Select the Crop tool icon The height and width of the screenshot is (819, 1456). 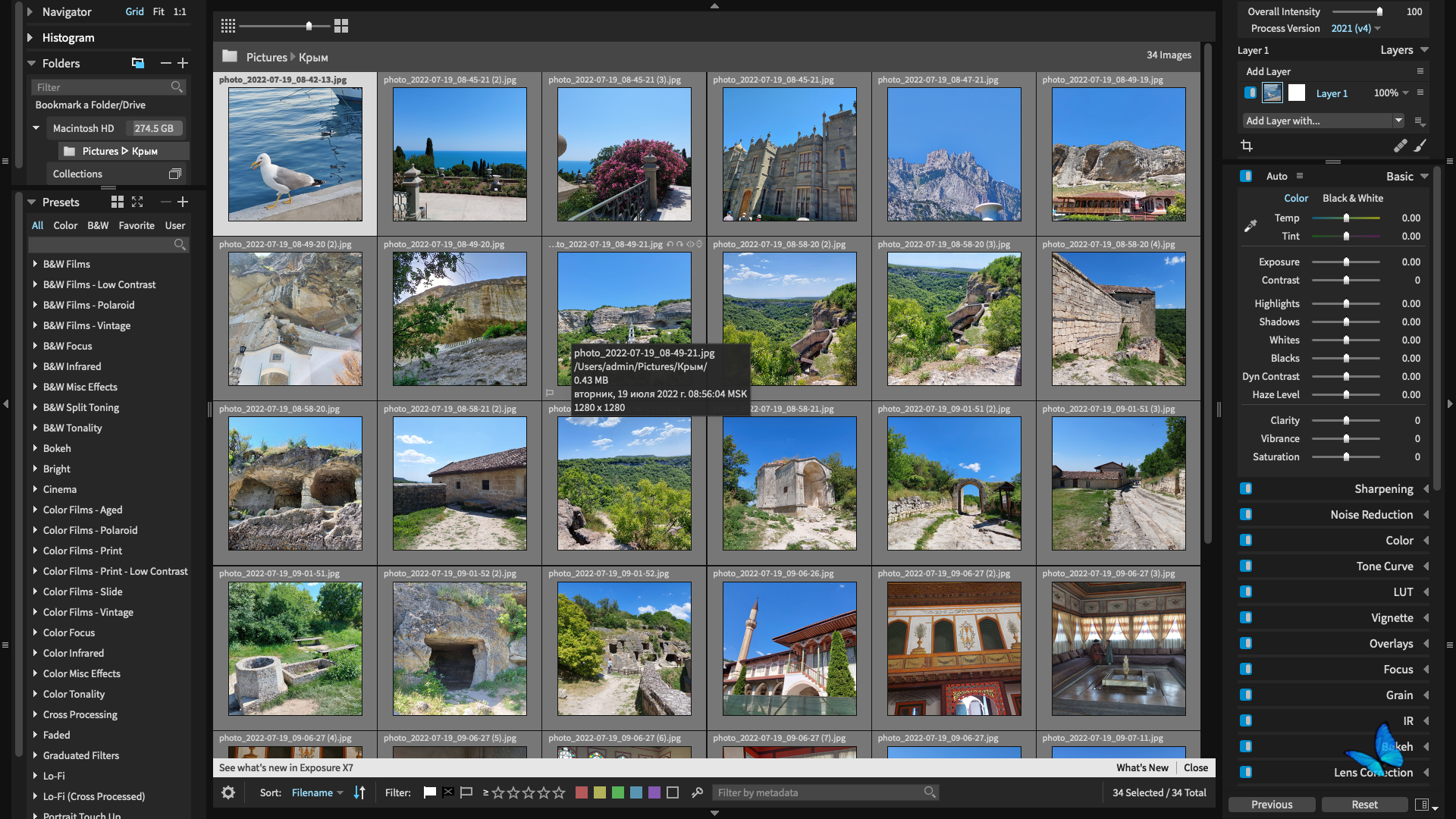click(x=1246, y=146)
